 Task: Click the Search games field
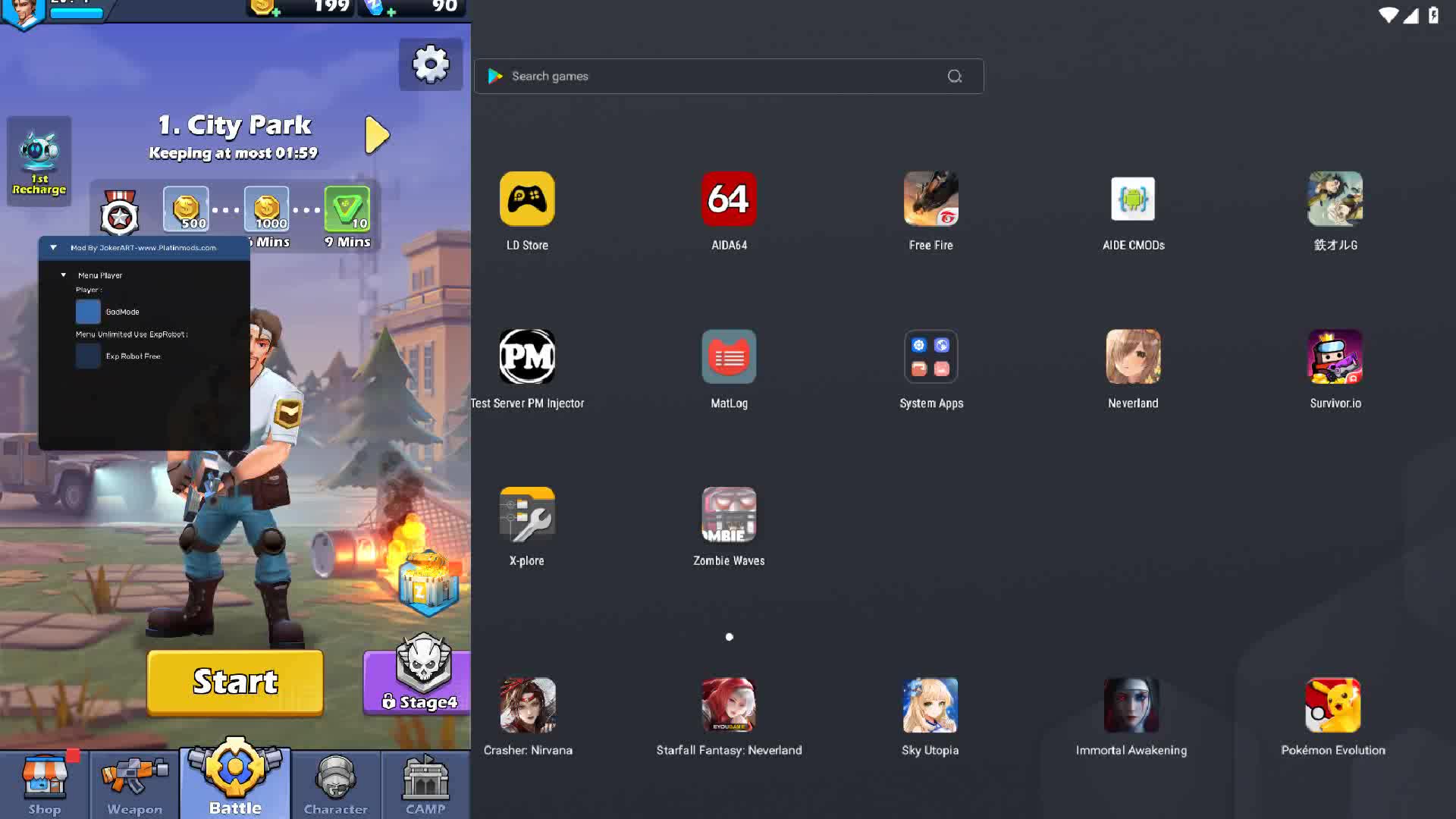[x=720, y=77]
